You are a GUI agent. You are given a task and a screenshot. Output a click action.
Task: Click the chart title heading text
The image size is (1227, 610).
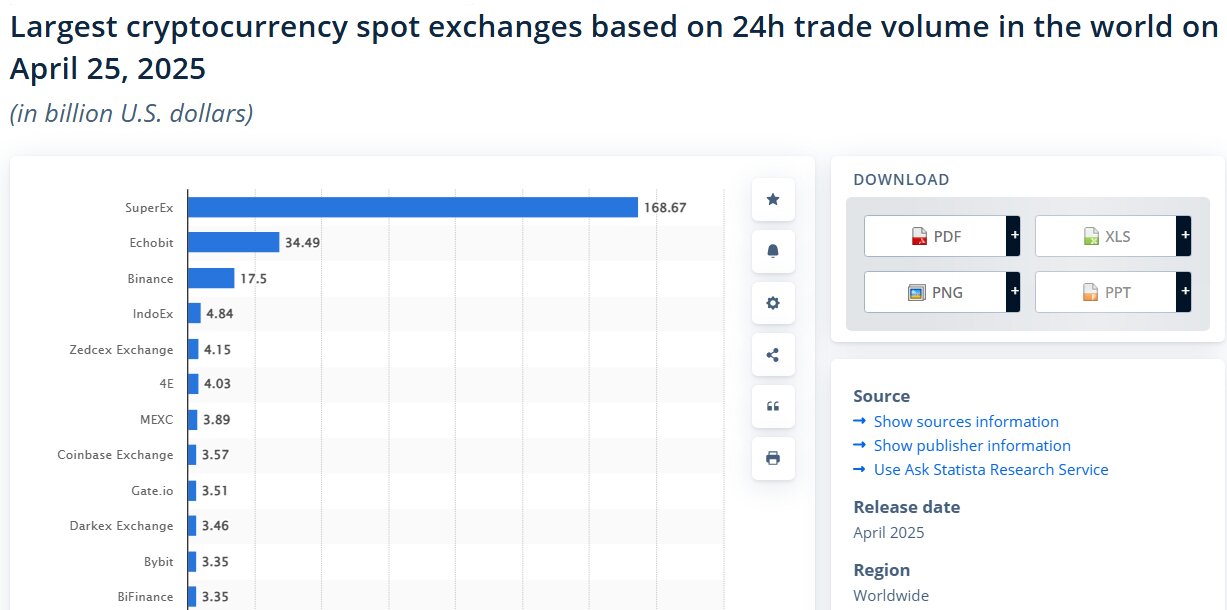pos(614,47)
